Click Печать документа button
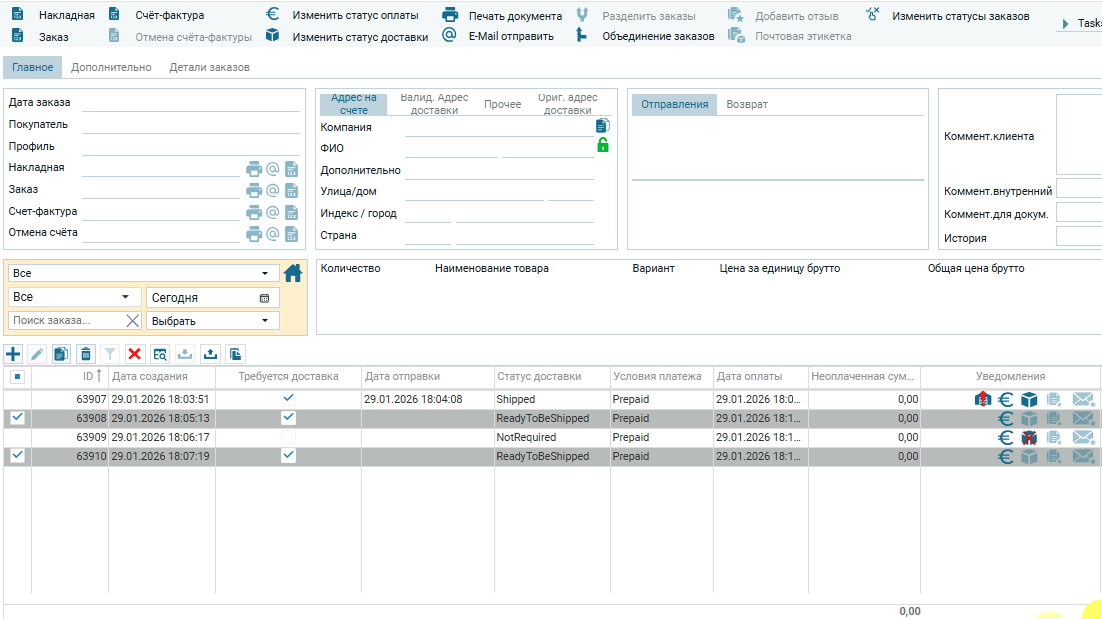Image resolution: width=1102 pixels, height=619 pixels. point(515,16)
